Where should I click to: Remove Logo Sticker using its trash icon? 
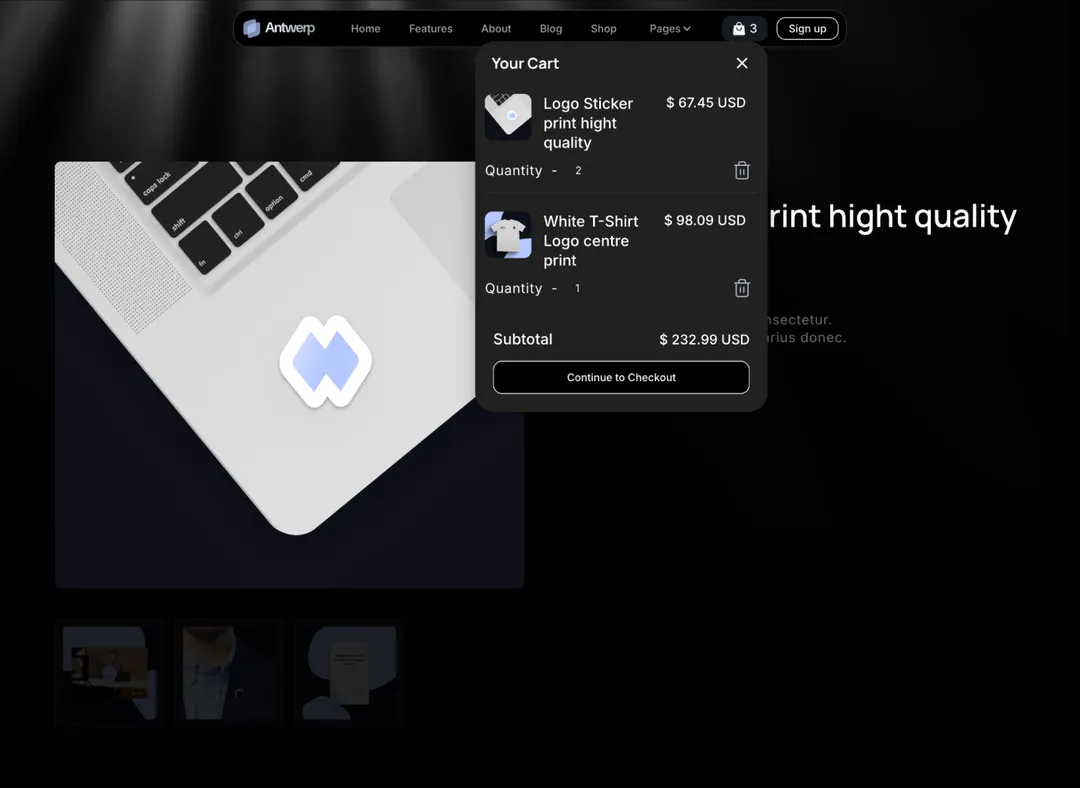click(x=741, y=170)
